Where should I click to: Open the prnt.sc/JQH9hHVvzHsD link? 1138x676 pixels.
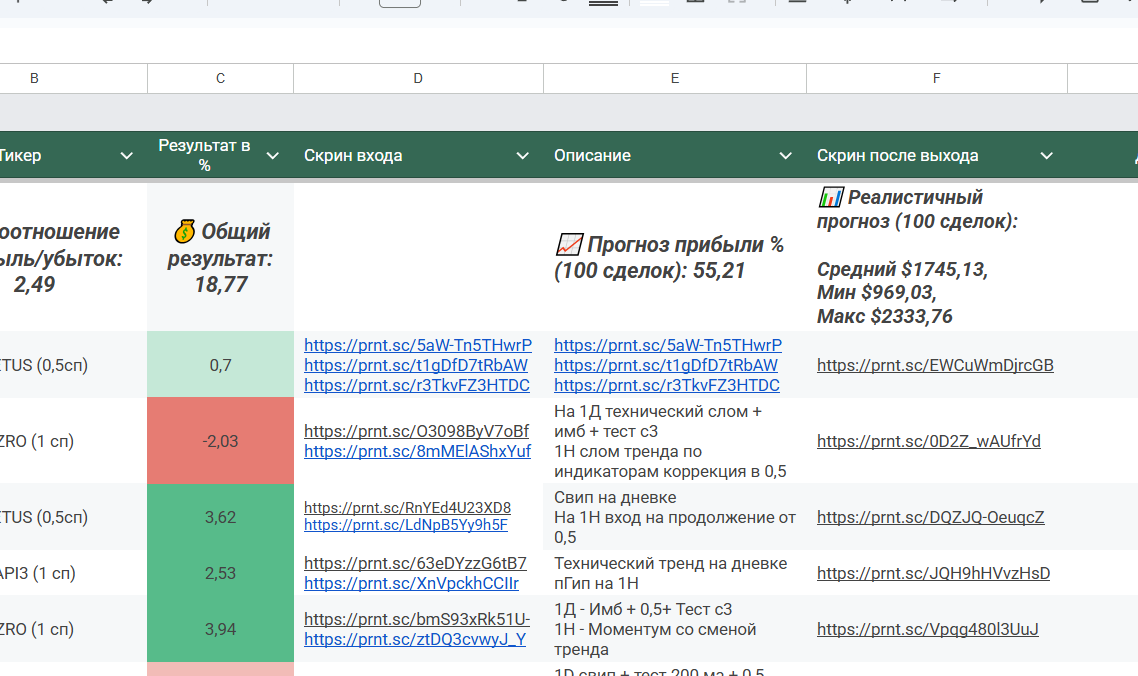933,574
